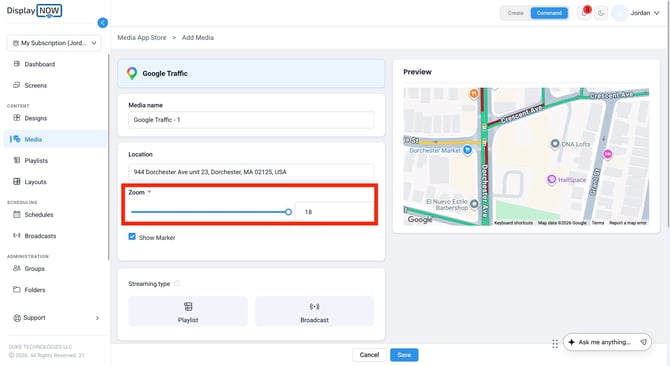Click the Streaming type info icon
This screenshot has height=366, width=670.
point(177,284)
